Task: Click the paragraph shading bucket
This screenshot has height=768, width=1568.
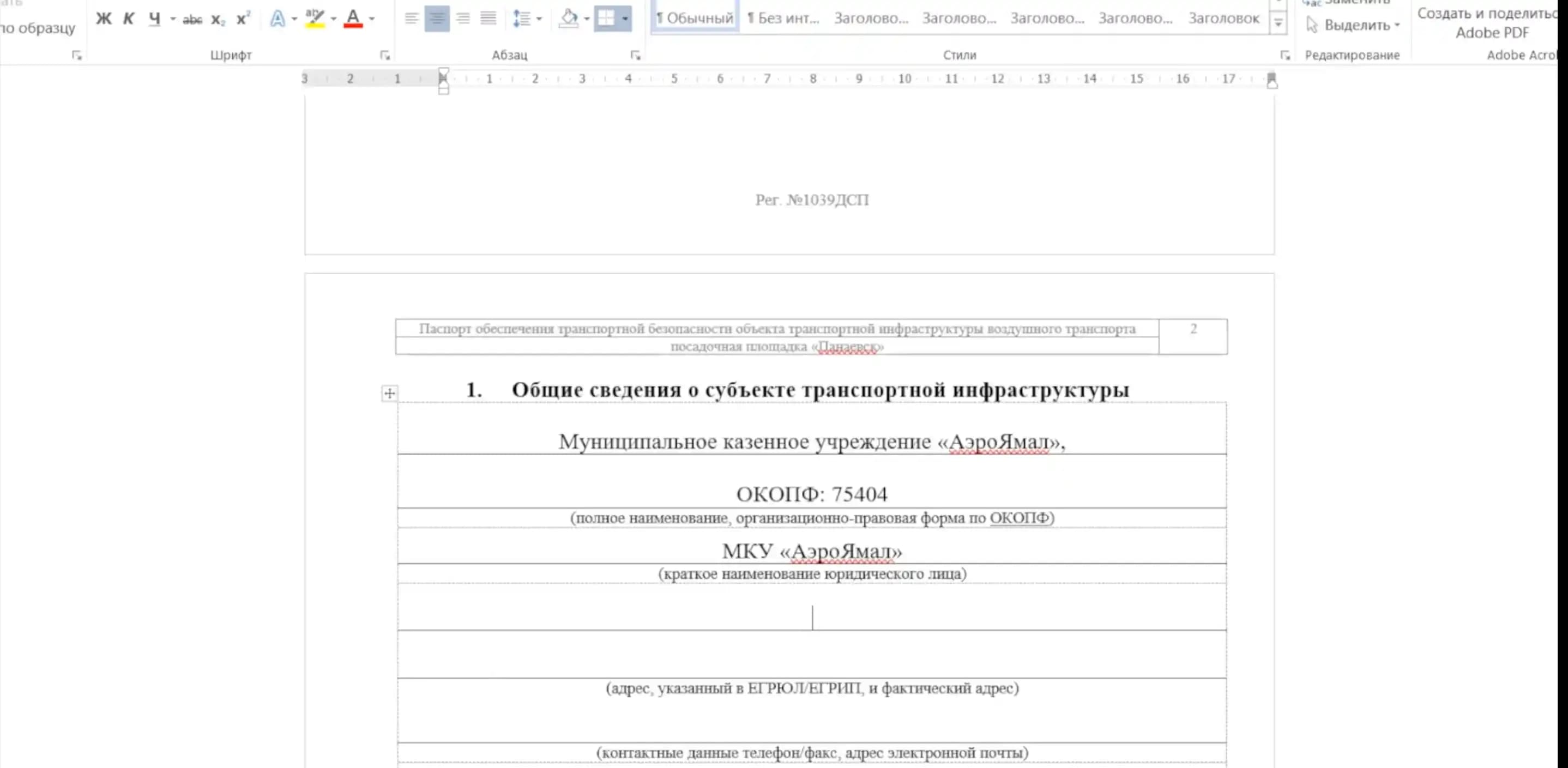Action: pyautogui.click(x=569, y=18)
